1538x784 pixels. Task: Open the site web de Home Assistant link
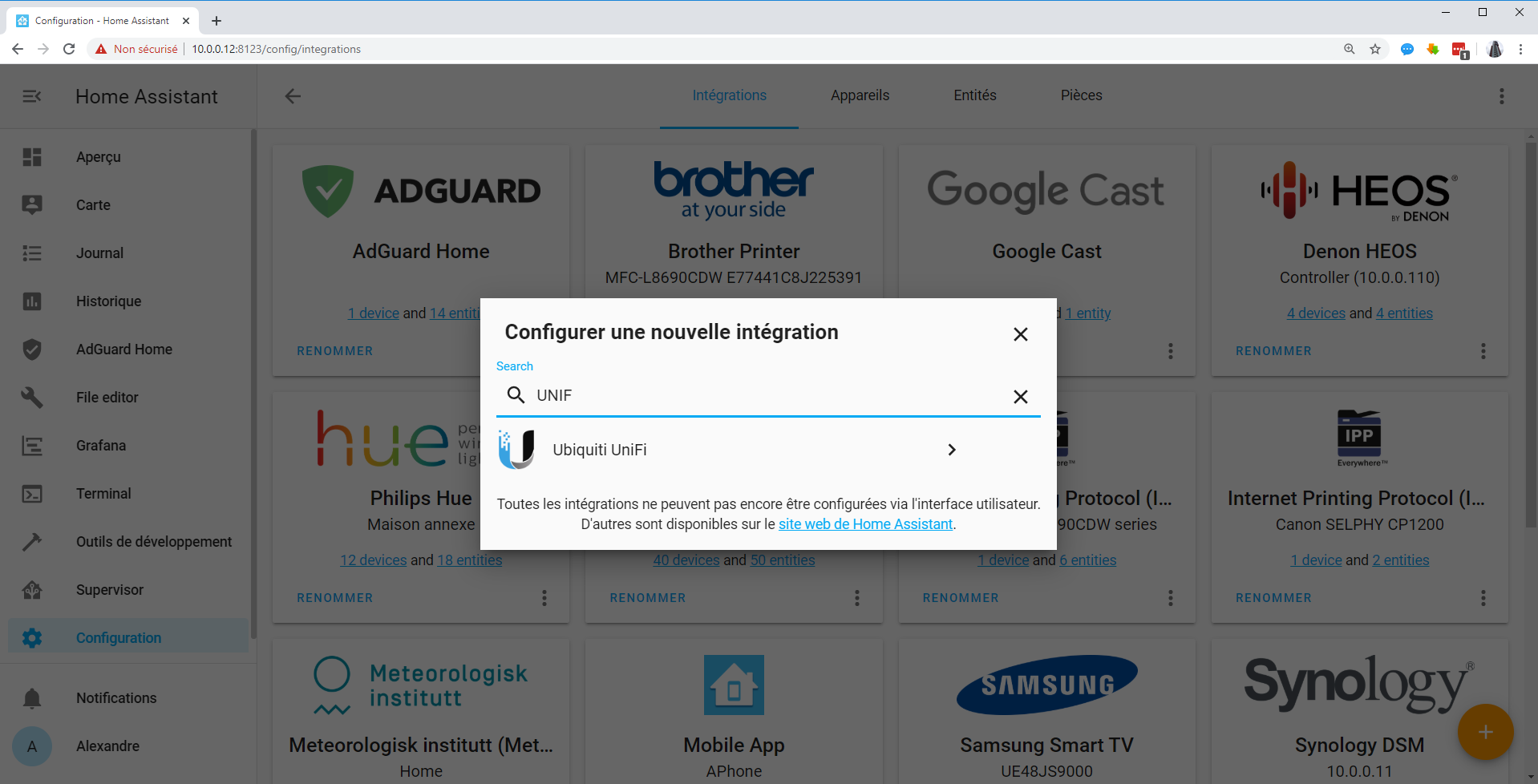click(x=865, y=524)
